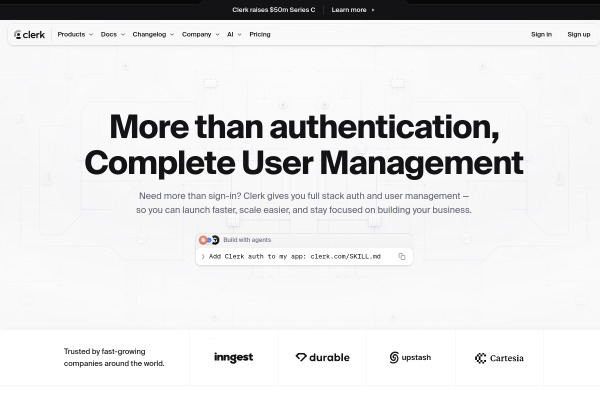The width and height of the screenshot is (600, 400).
Task: Click the arrow next to Learn more
Action: point(373,10)
